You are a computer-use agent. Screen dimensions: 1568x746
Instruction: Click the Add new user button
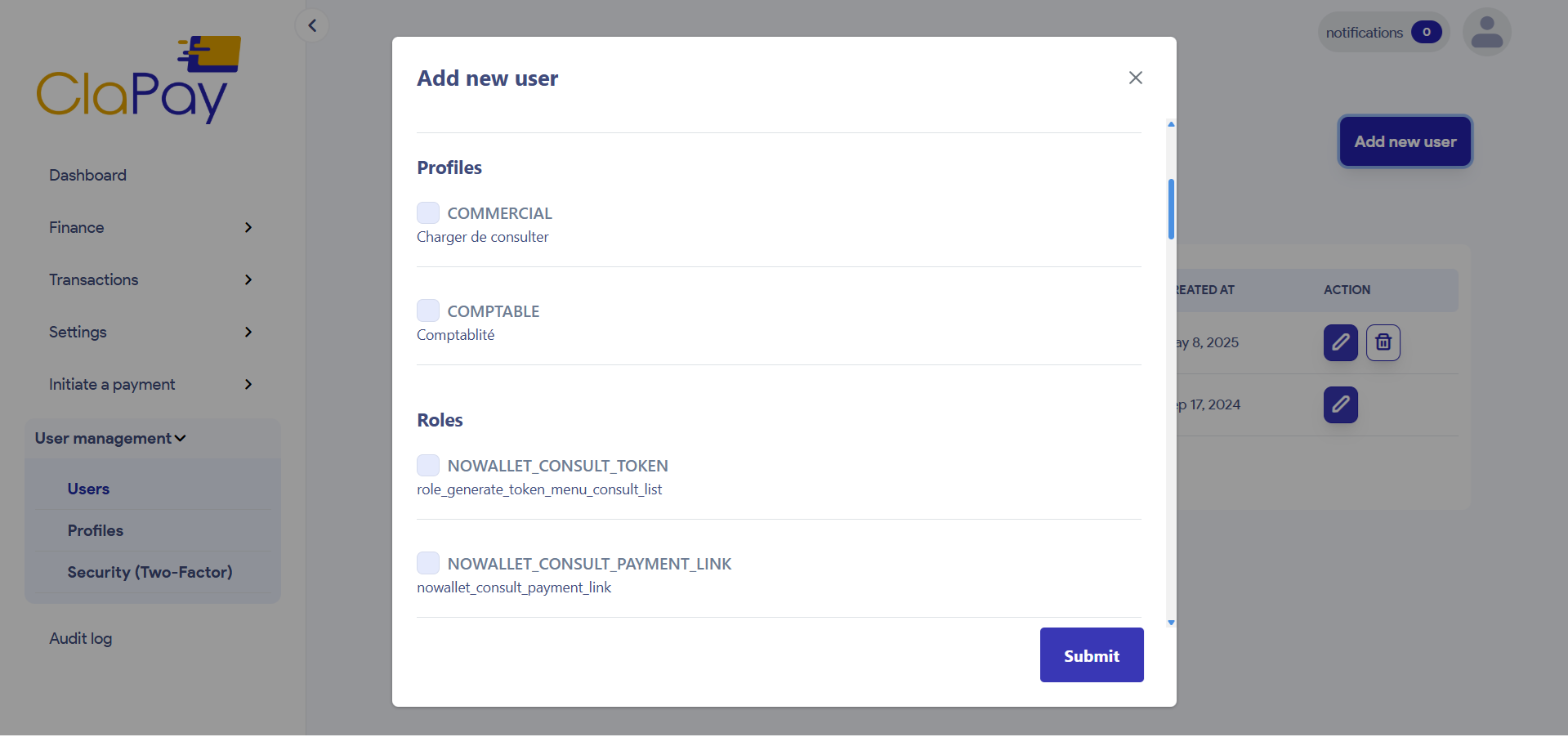pos(1404,141)
